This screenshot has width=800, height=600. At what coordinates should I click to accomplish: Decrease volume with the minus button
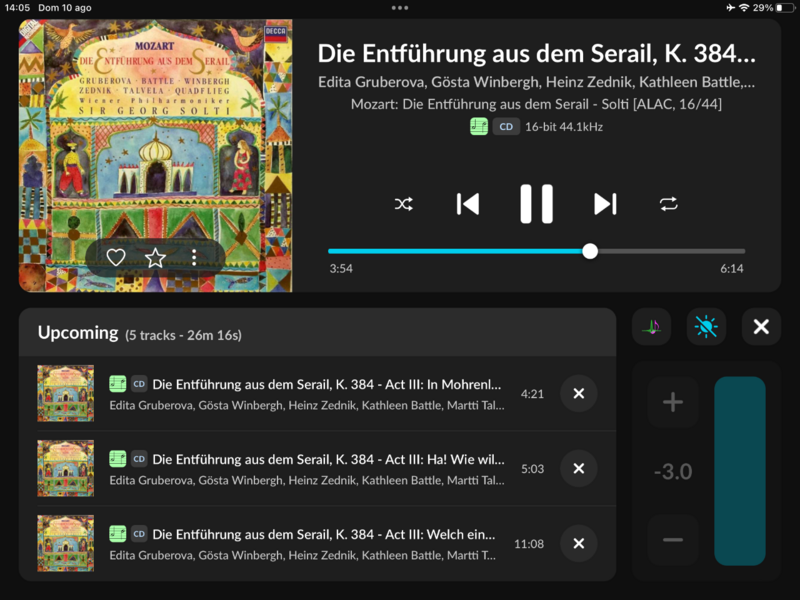673,540
